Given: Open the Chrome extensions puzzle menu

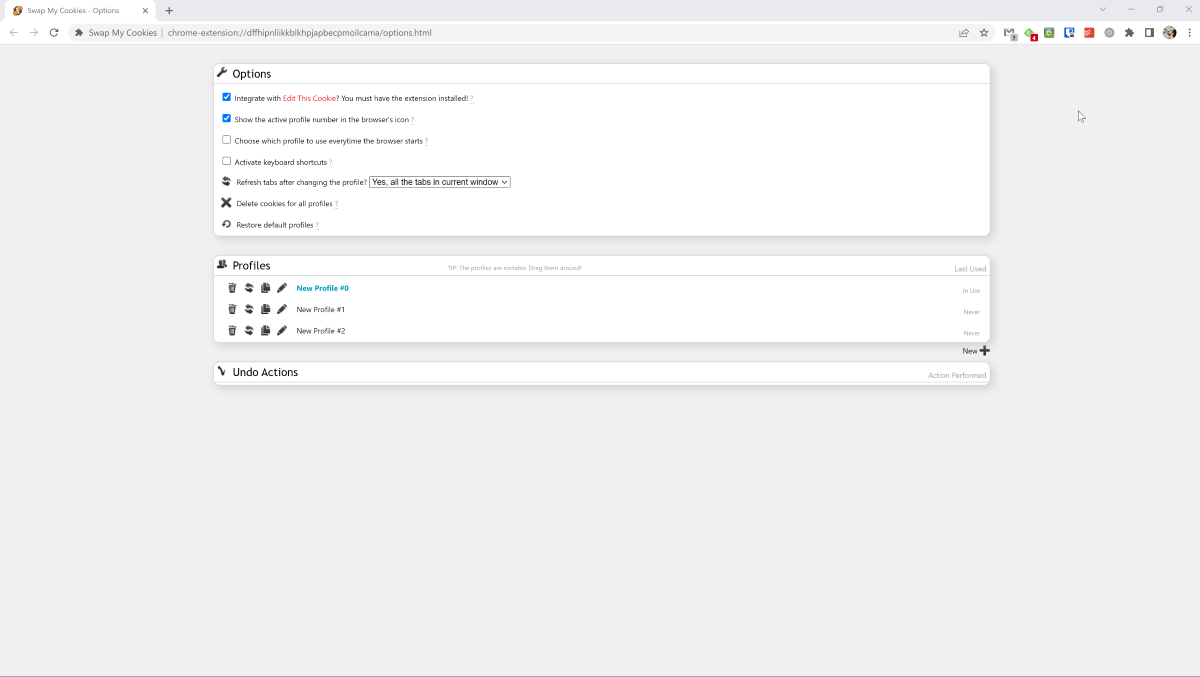Looking at the screenshot, I should pyautogui.click(x=1129, y=32).
